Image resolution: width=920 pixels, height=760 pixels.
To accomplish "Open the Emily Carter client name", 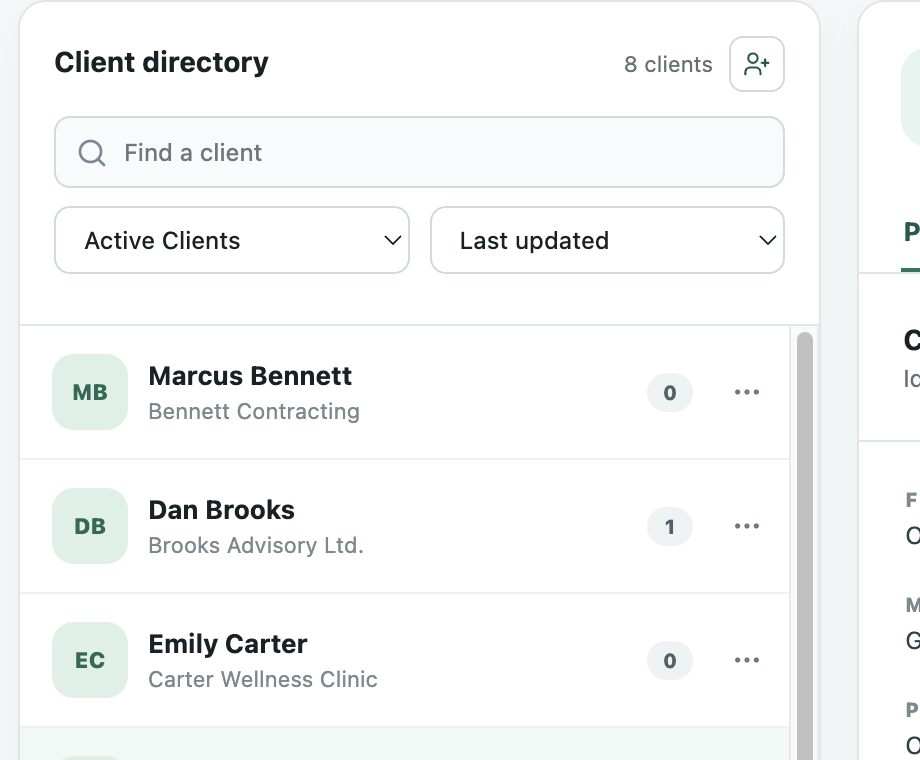I will 228,644.
